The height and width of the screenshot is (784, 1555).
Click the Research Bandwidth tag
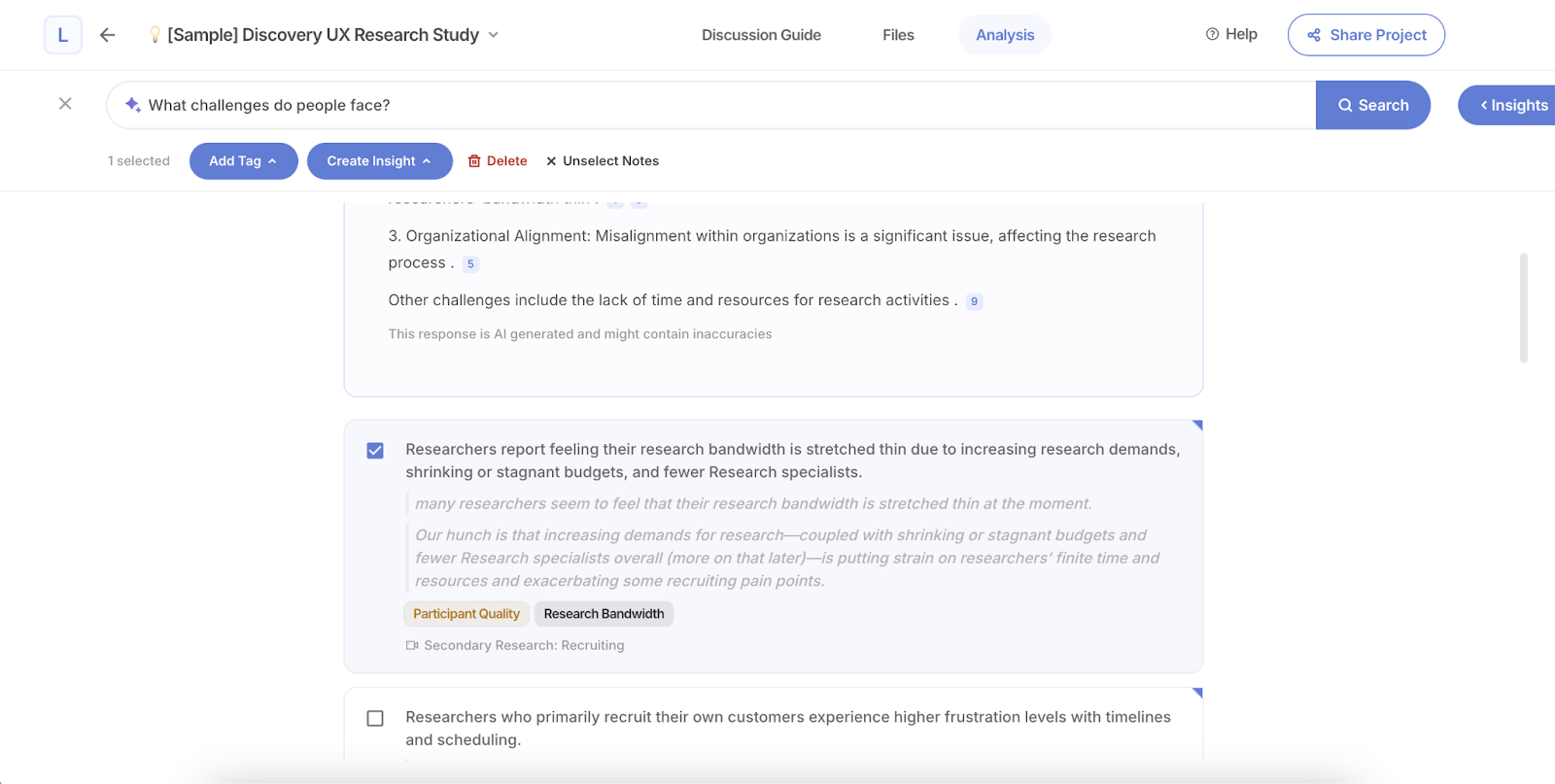coord(604,614)
